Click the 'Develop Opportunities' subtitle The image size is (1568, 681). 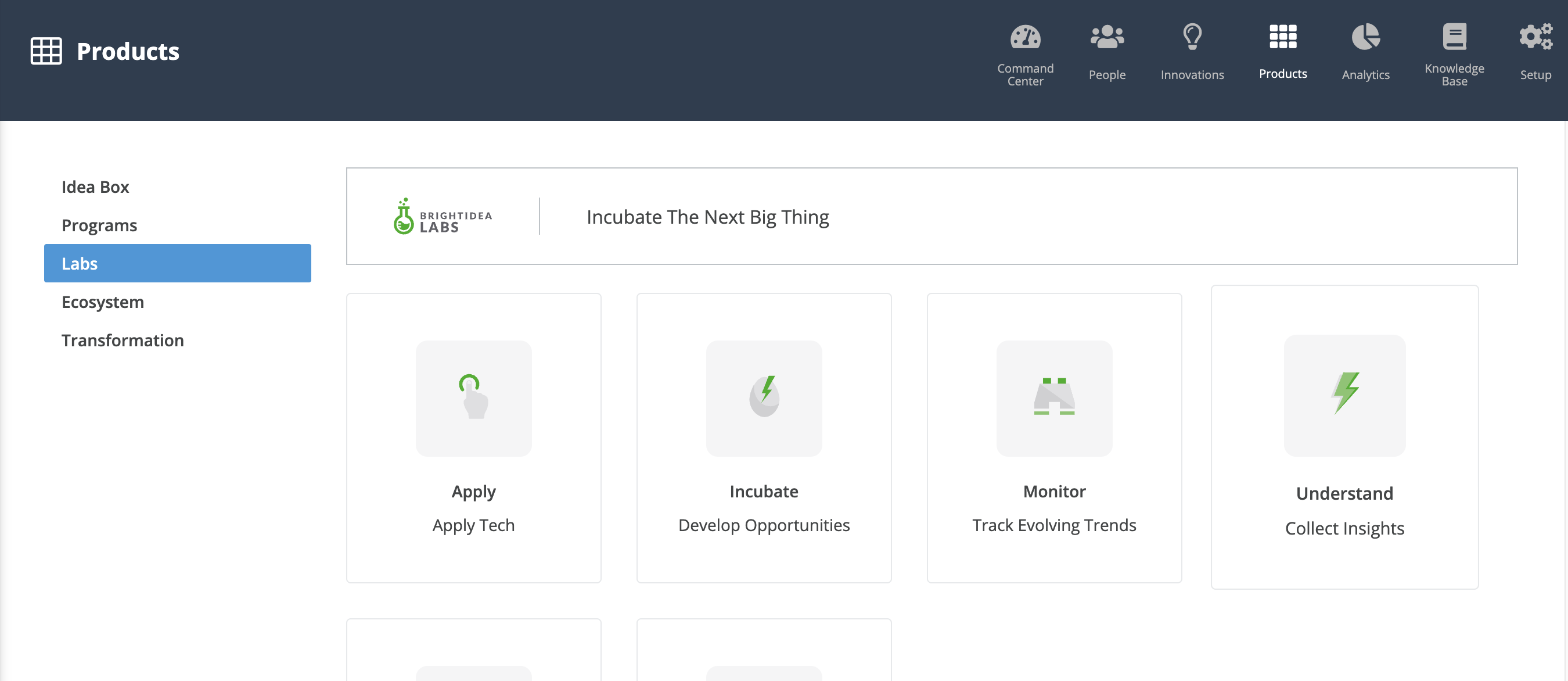(x=764, y=525)
